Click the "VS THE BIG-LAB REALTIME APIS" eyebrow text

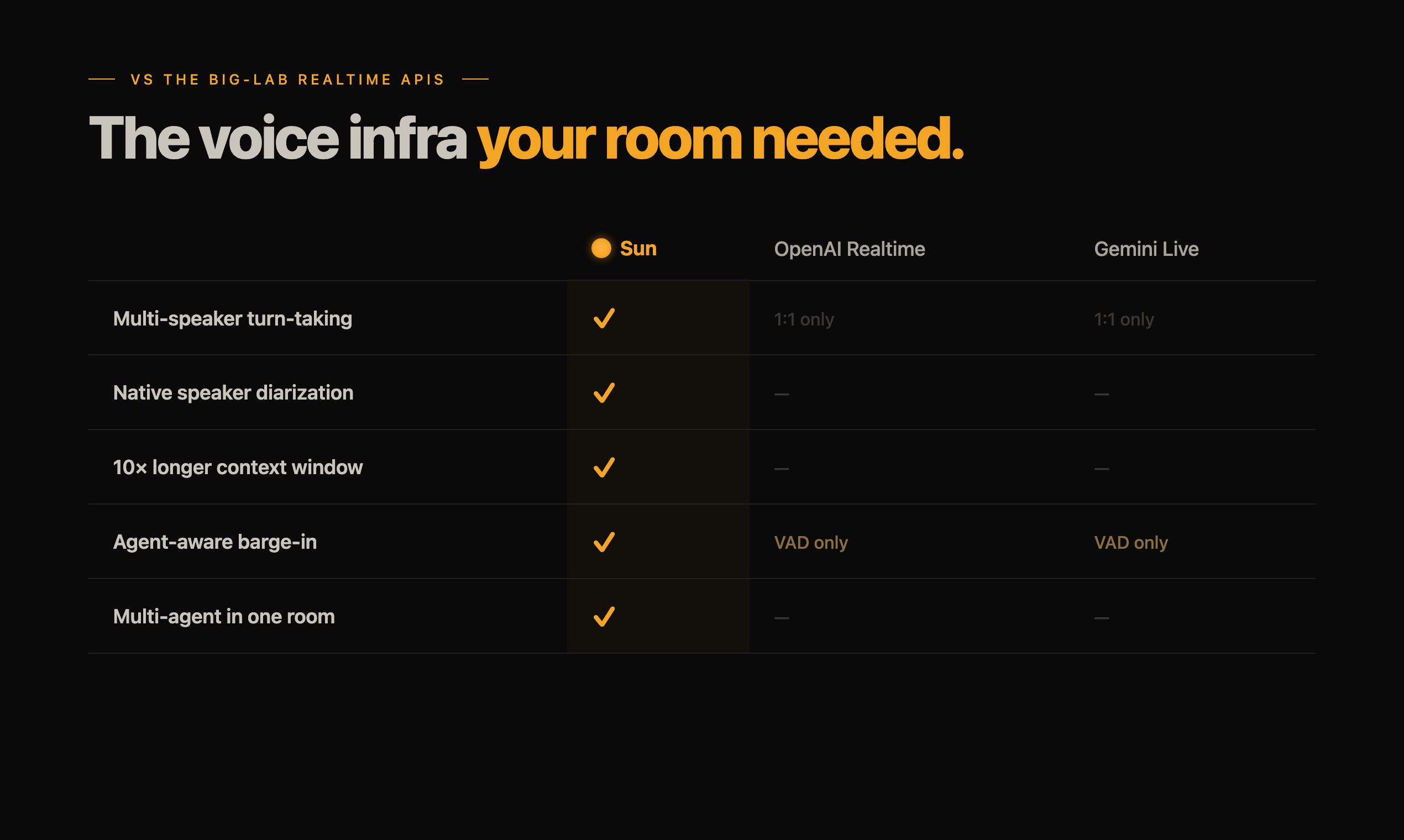tap(287, 80)
